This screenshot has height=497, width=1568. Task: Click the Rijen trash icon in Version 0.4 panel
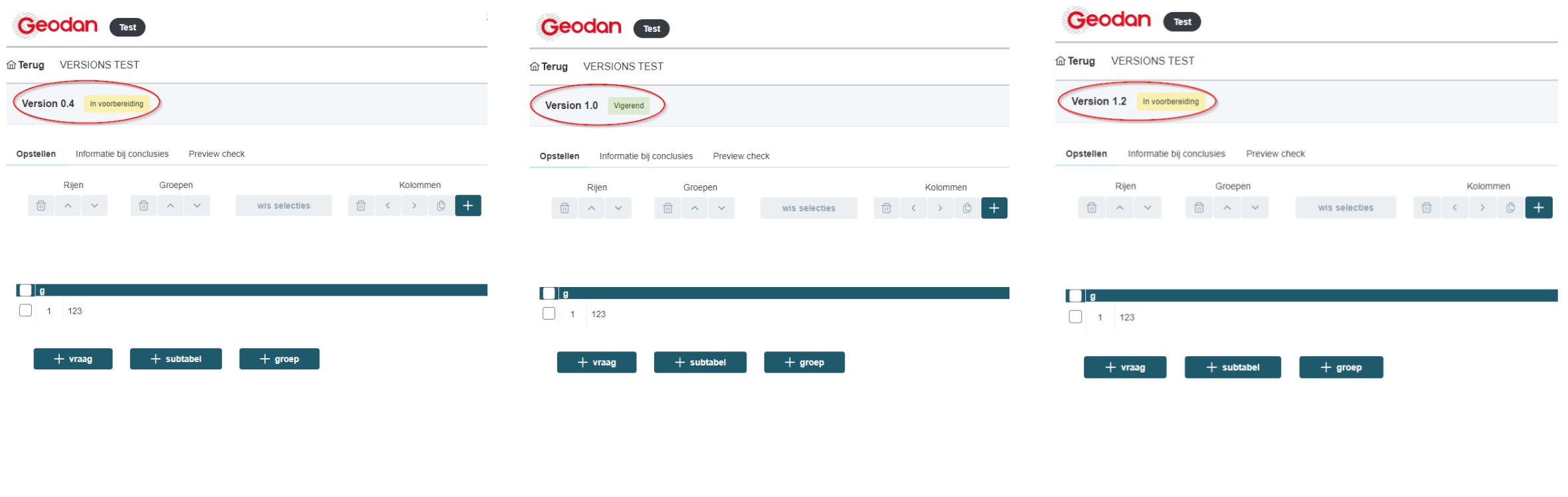pyautogui.click(x=41, y=206)
